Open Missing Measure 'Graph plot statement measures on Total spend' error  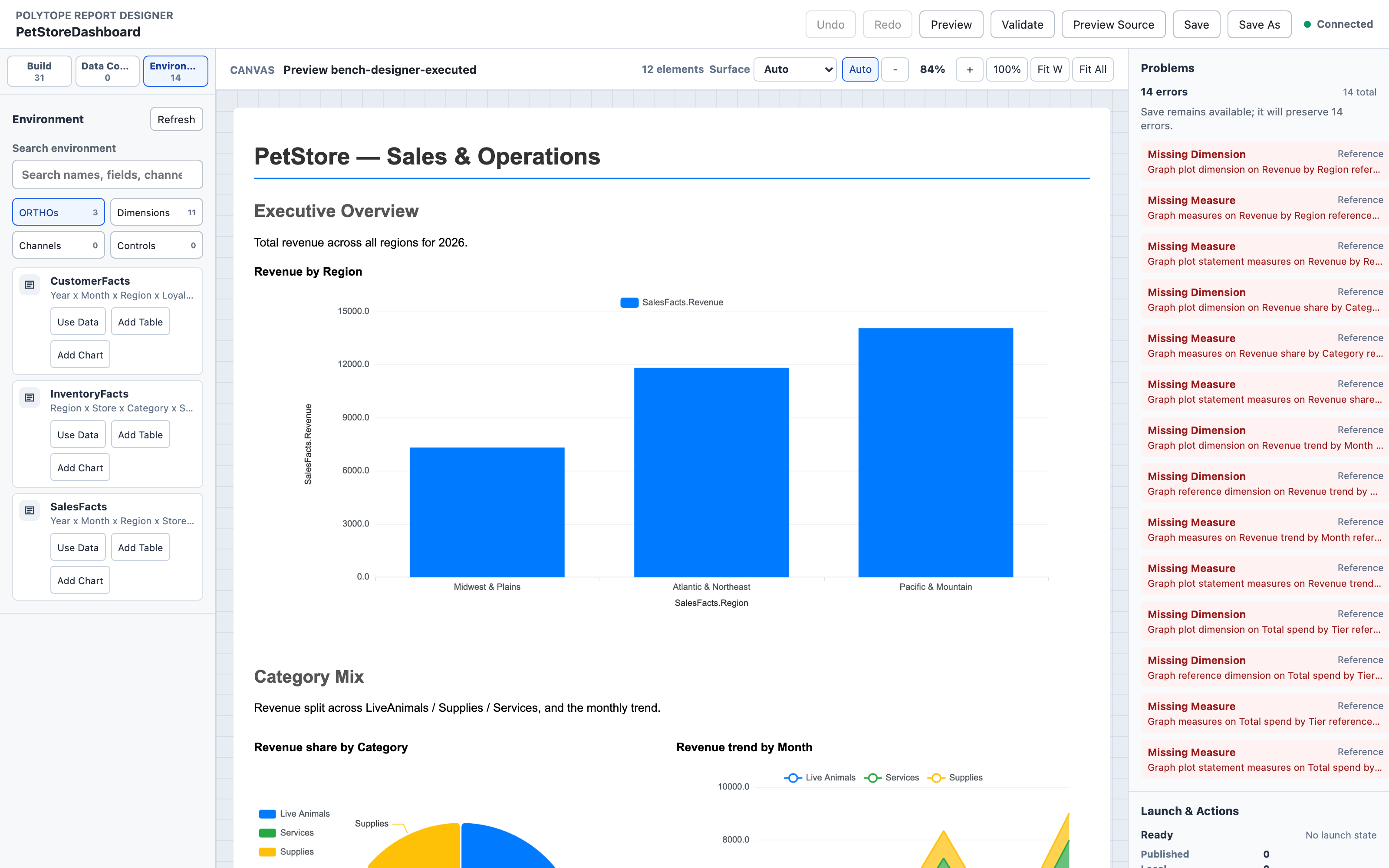[x=1265, y=759]
